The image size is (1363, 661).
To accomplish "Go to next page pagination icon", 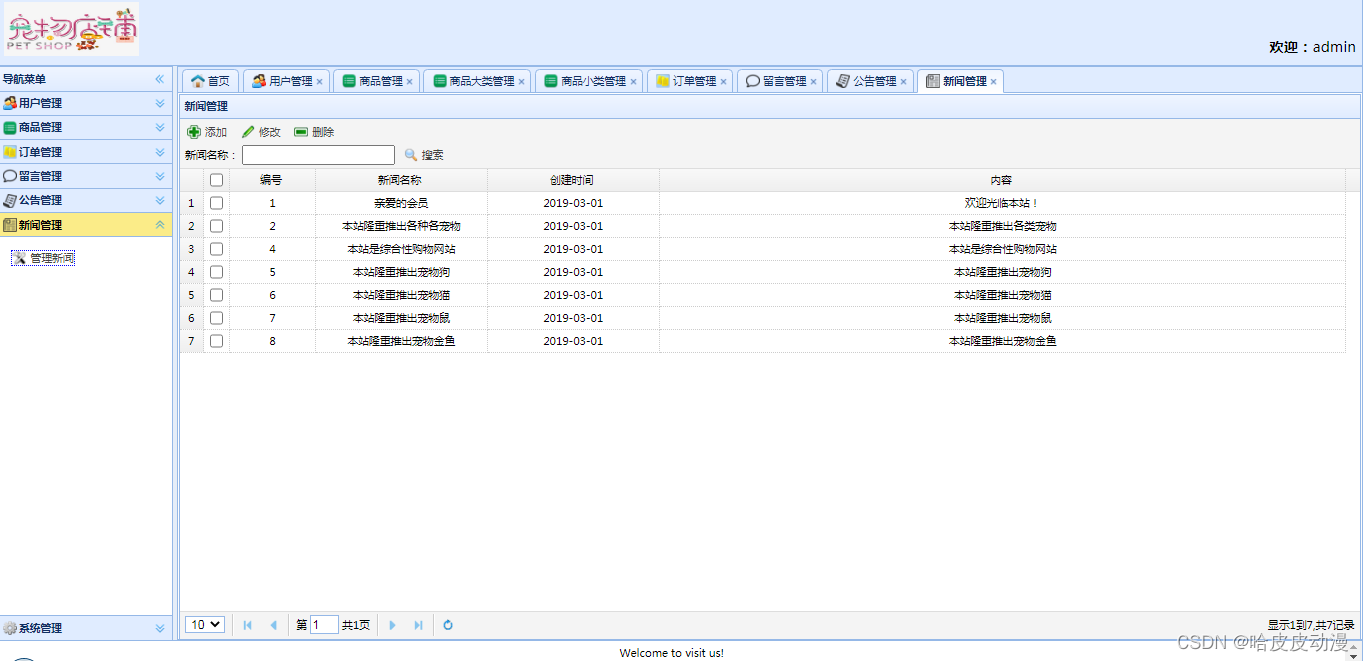I will pos(392,625).
